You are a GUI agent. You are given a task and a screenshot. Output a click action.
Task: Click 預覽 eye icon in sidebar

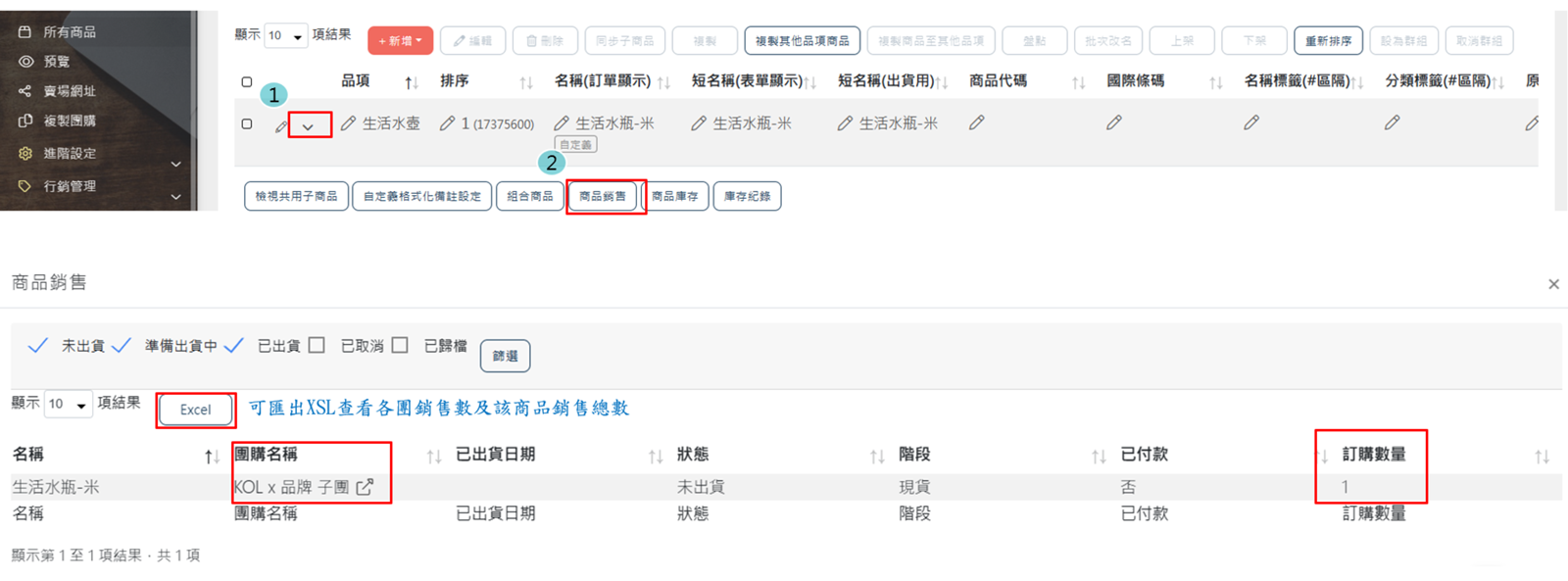tap(25, 62)
